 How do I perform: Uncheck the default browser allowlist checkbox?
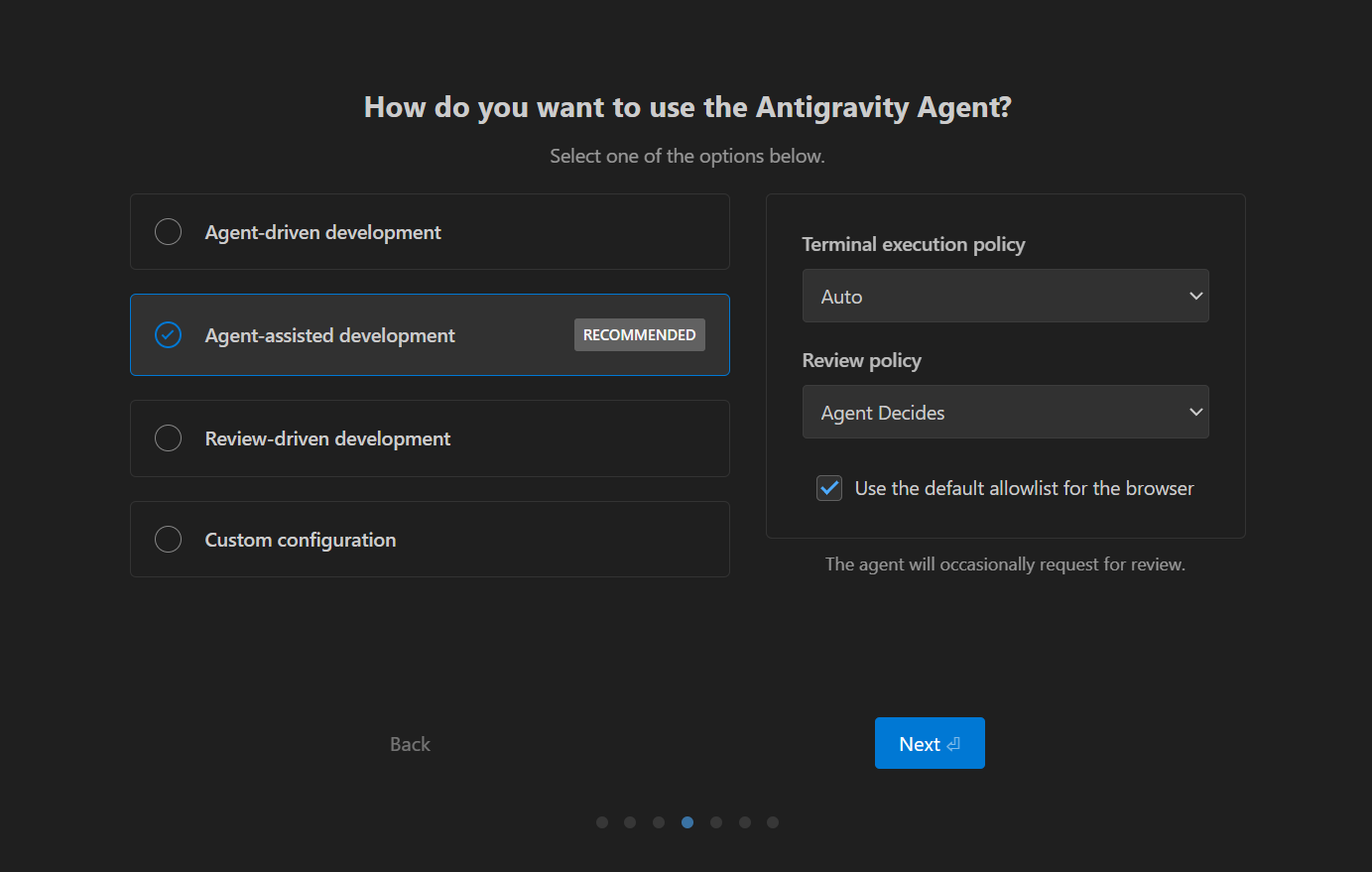click(829, 488)
